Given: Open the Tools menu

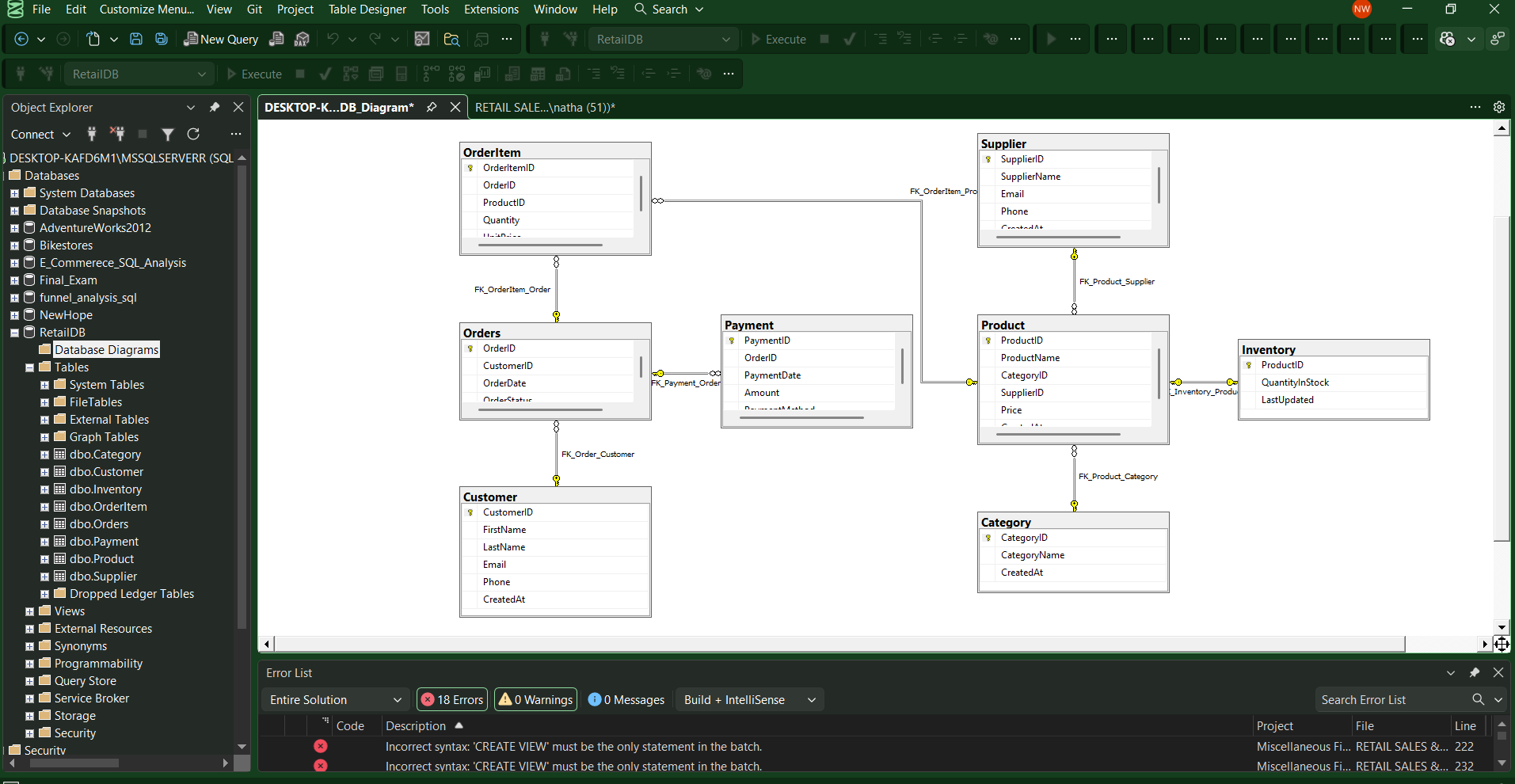Looking at the screenshot, I should tap(435, 9).
